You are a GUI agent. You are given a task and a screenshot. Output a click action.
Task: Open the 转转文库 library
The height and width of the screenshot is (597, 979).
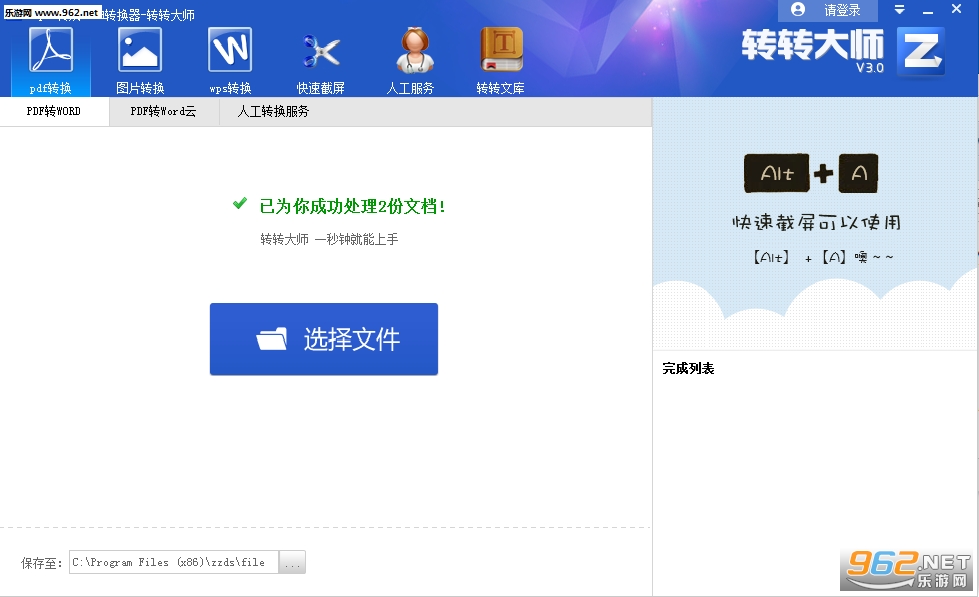pos(500,61)
